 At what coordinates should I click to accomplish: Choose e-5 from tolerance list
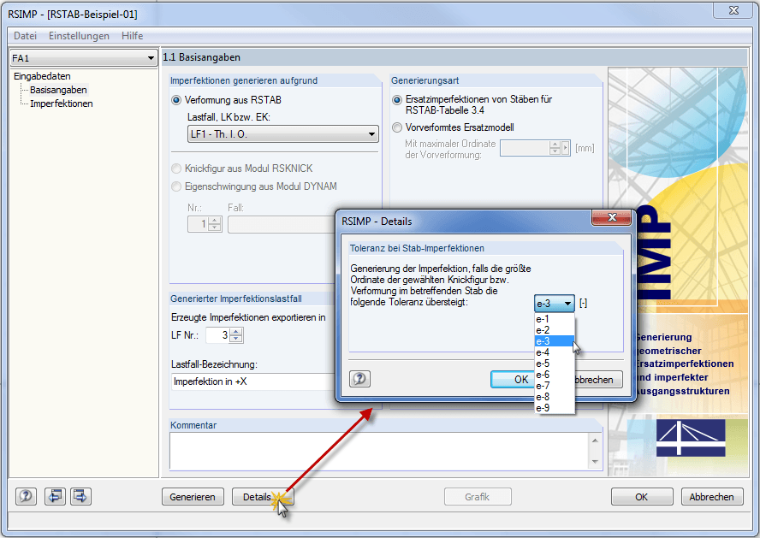tap(554, 364)
